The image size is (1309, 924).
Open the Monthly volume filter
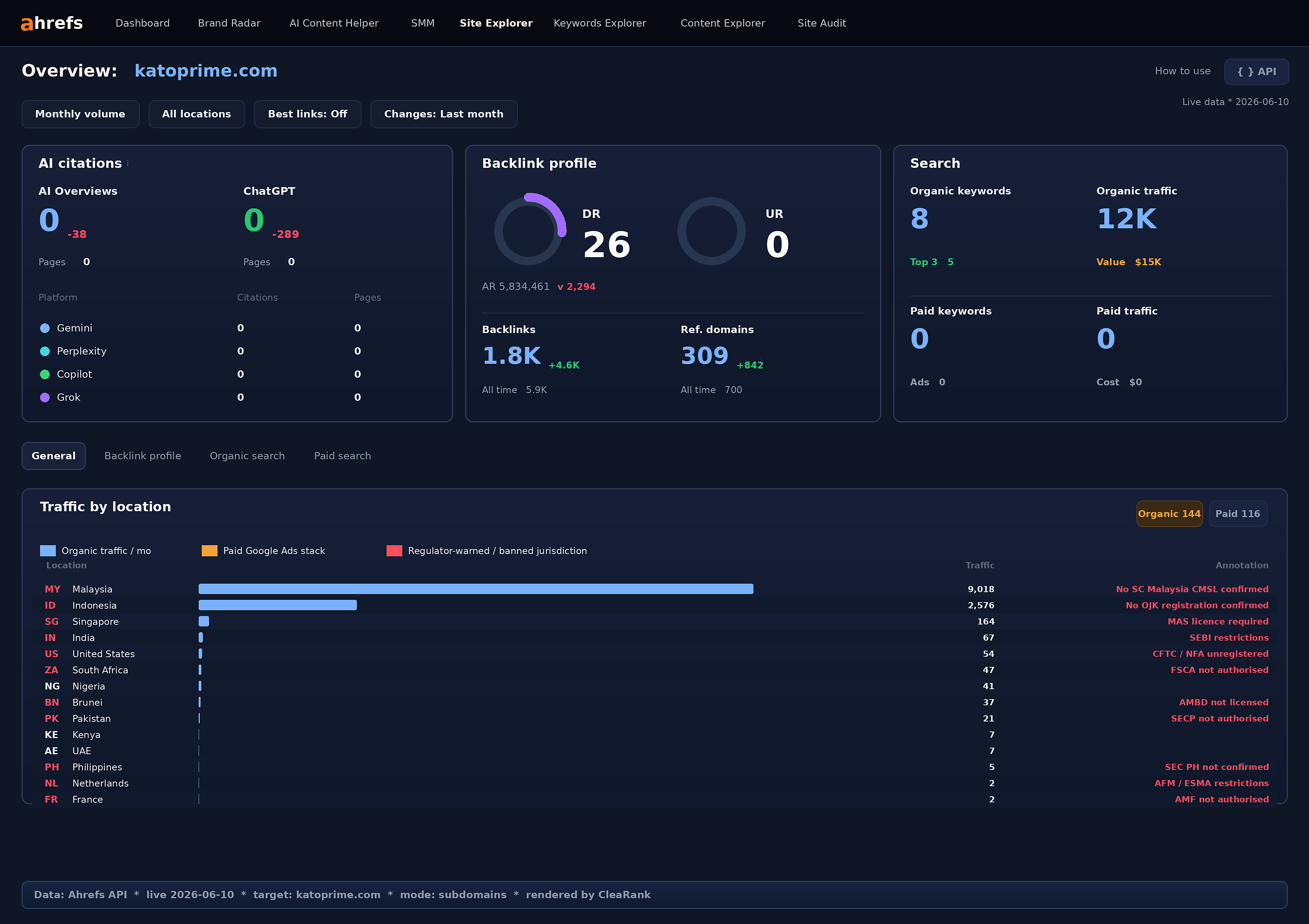coord(80,114)
